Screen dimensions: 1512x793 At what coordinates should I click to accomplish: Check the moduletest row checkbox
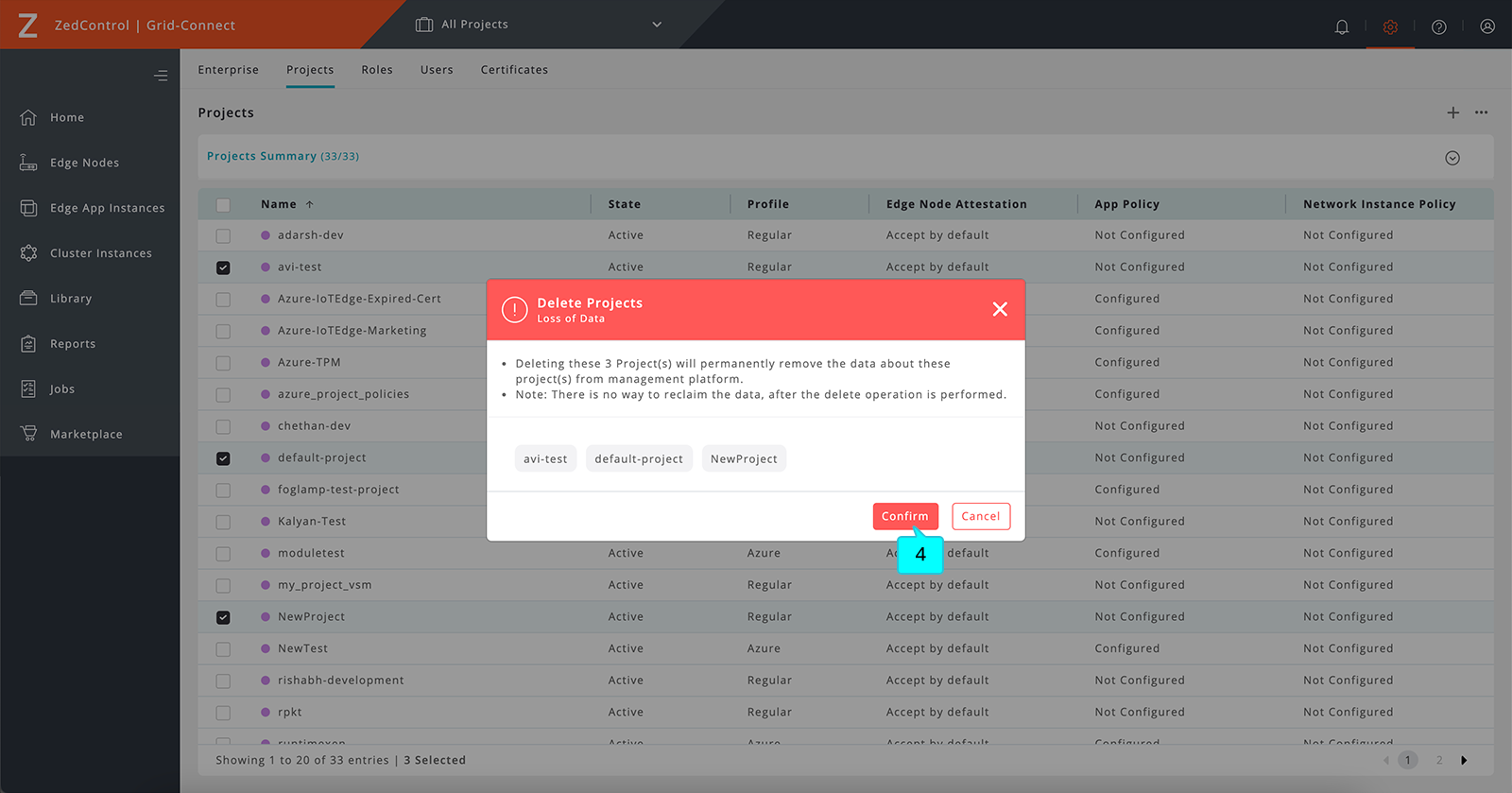tap(223, 554)
